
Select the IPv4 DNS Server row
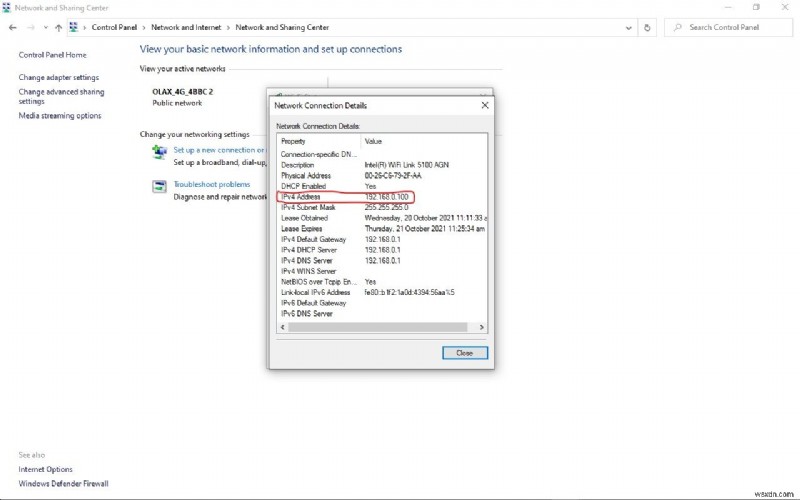(x=382, y=261)
